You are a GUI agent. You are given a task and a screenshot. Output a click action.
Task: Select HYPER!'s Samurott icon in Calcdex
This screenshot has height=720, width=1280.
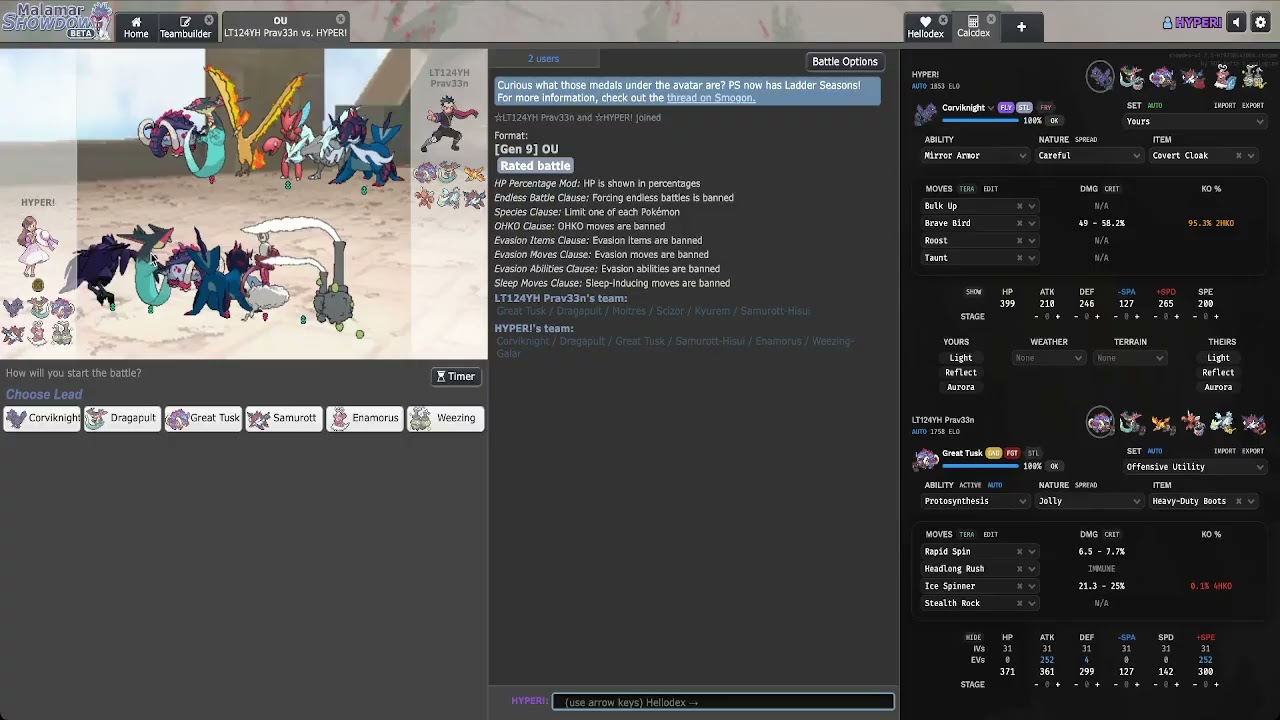click(x=1193, y=77)
